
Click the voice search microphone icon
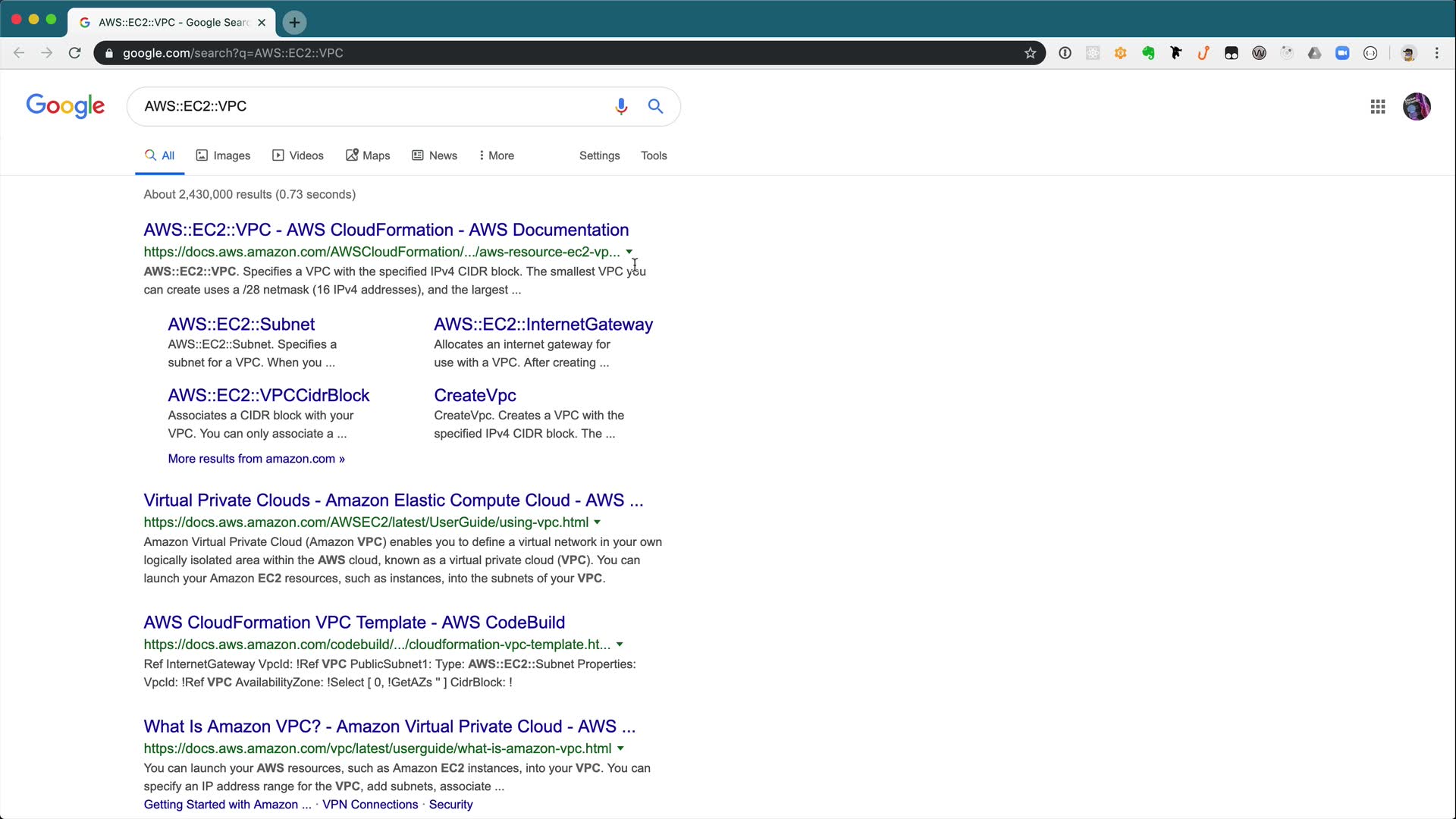(x=621, y=106)
